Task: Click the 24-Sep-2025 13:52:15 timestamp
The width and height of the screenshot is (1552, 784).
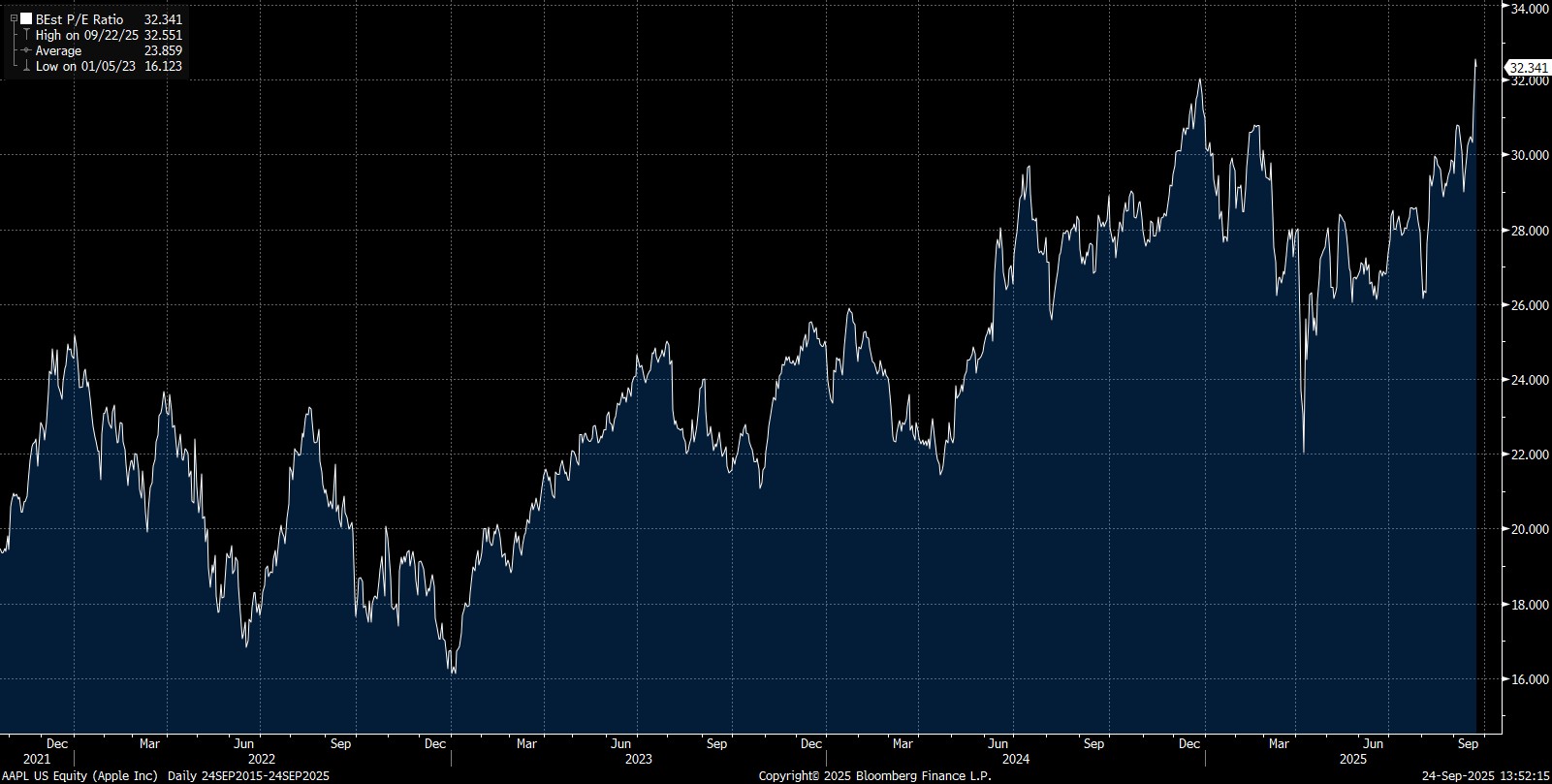Action: (1485, 776)
